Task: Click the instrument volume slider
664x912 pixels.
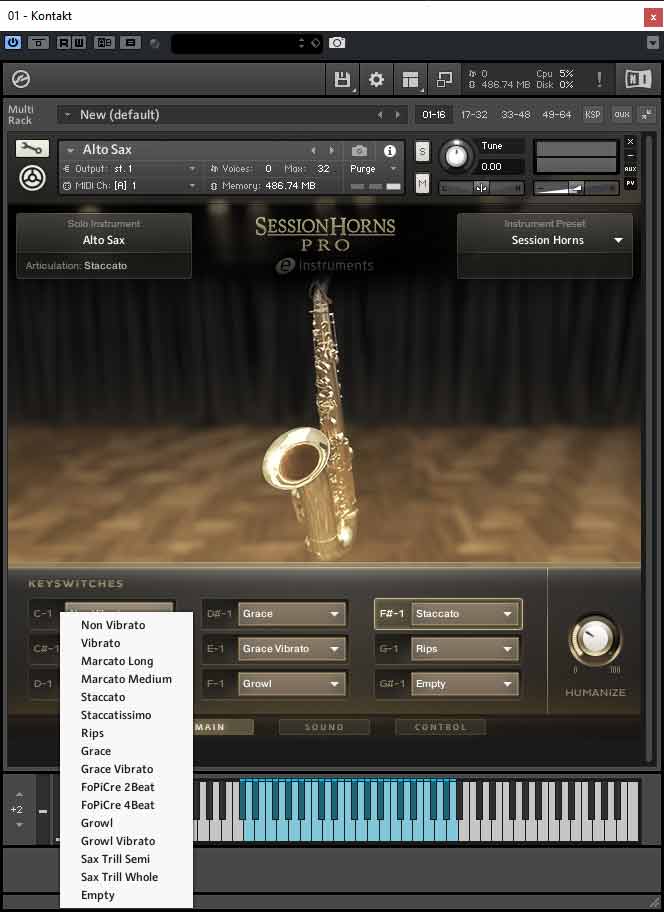Action: pyautogui.click(x=576, y=187)
